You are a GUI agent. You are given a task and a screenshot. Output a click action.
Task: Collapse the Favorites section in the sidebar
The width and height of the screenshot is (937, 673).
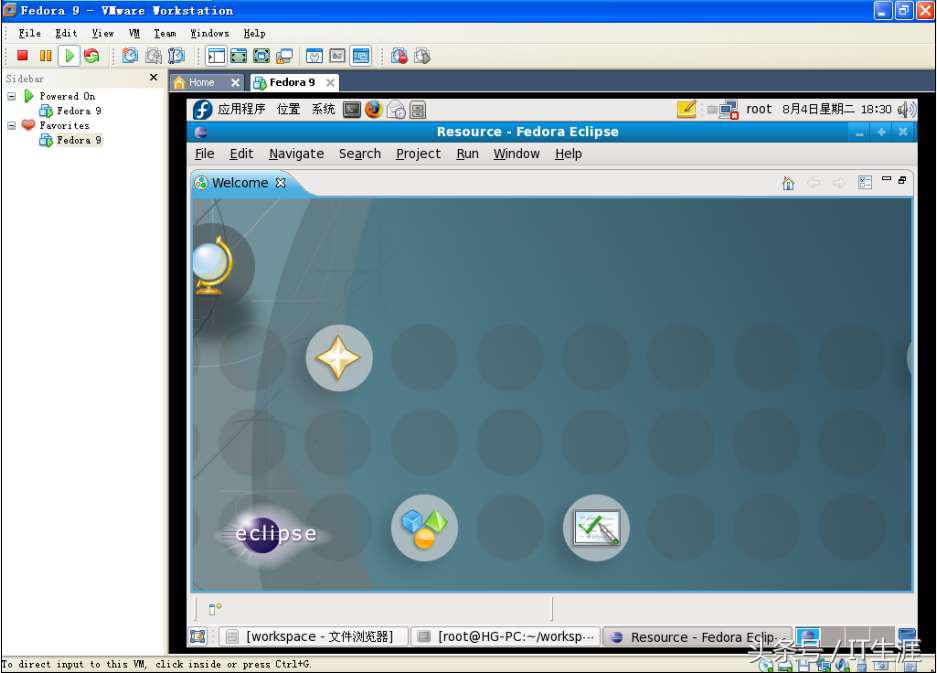[x=10, y=125]
